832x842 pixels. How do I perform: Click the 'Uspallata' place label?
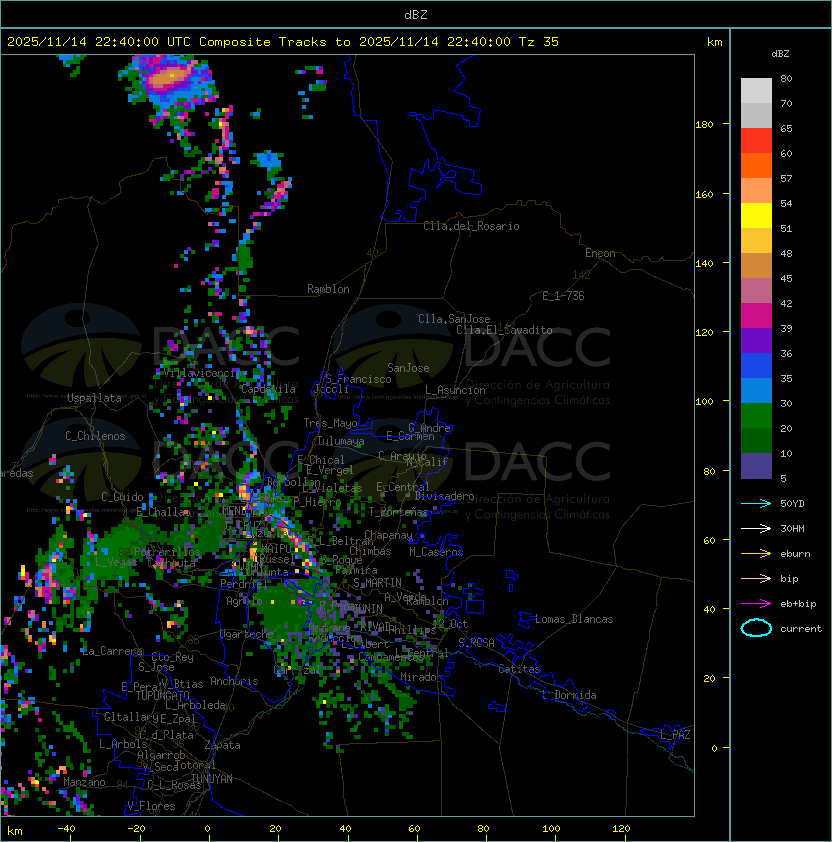[94, 398]
